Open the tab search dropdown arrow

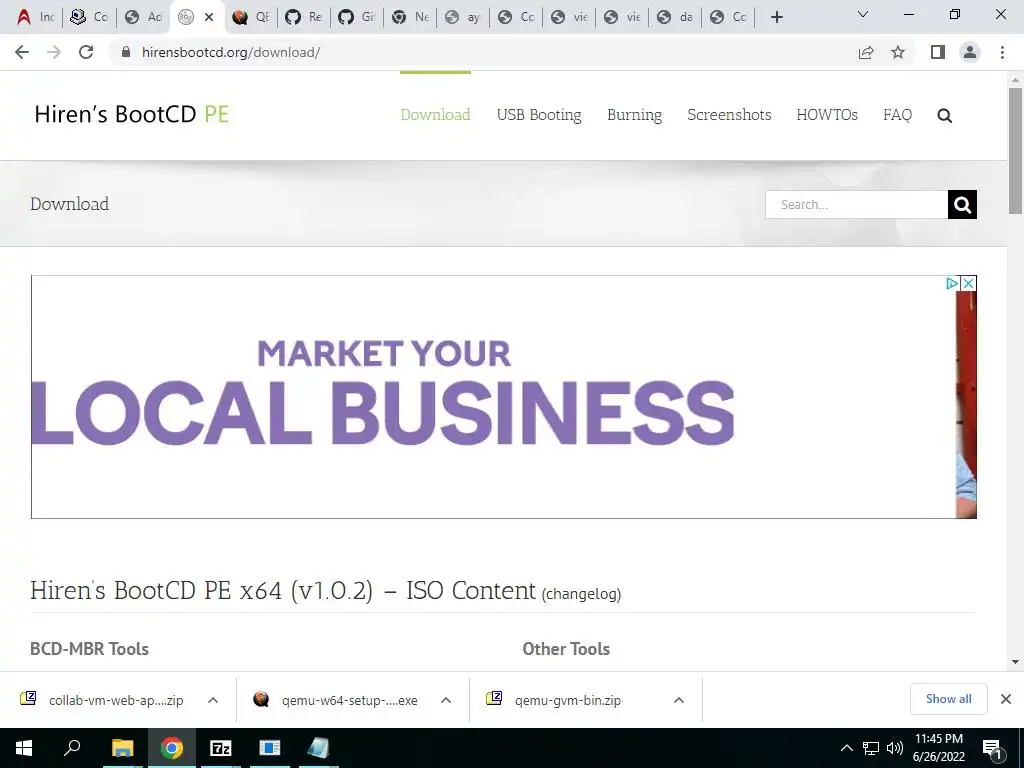863,14
